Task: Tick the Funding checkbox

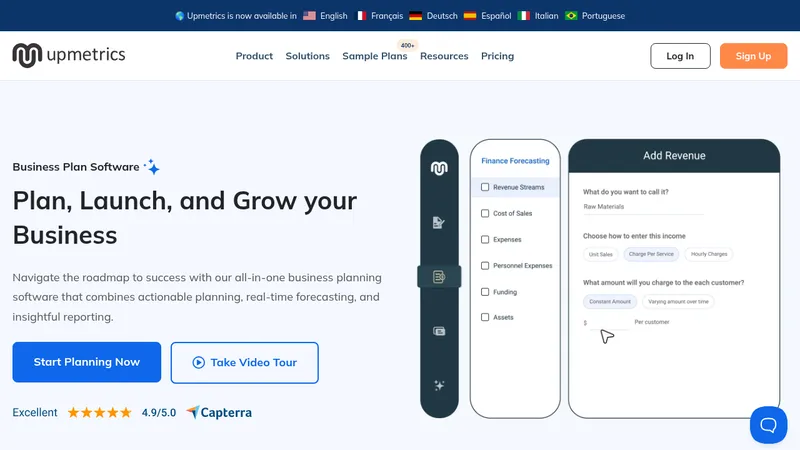Action: [485, 292]
